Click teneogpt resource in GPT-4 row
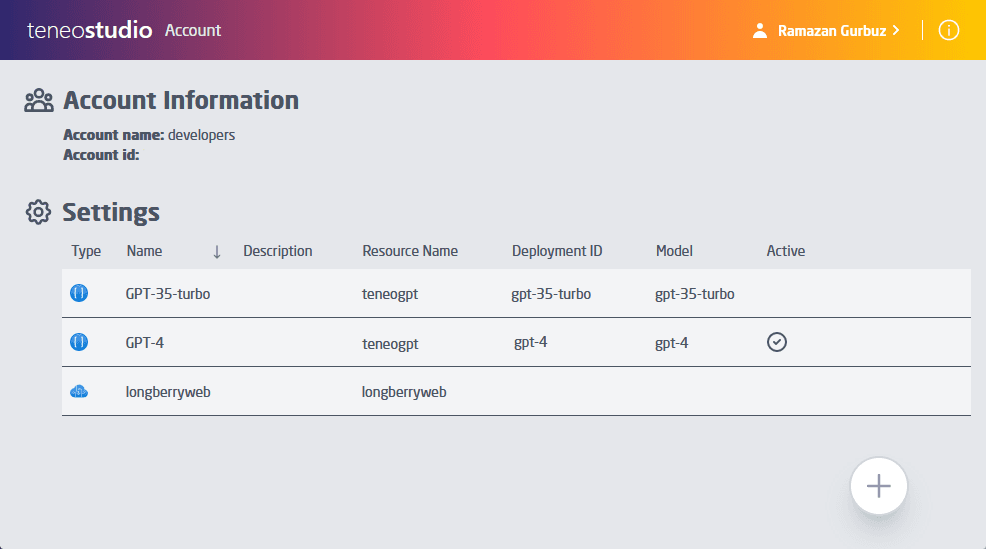 [x=390, y=344]
